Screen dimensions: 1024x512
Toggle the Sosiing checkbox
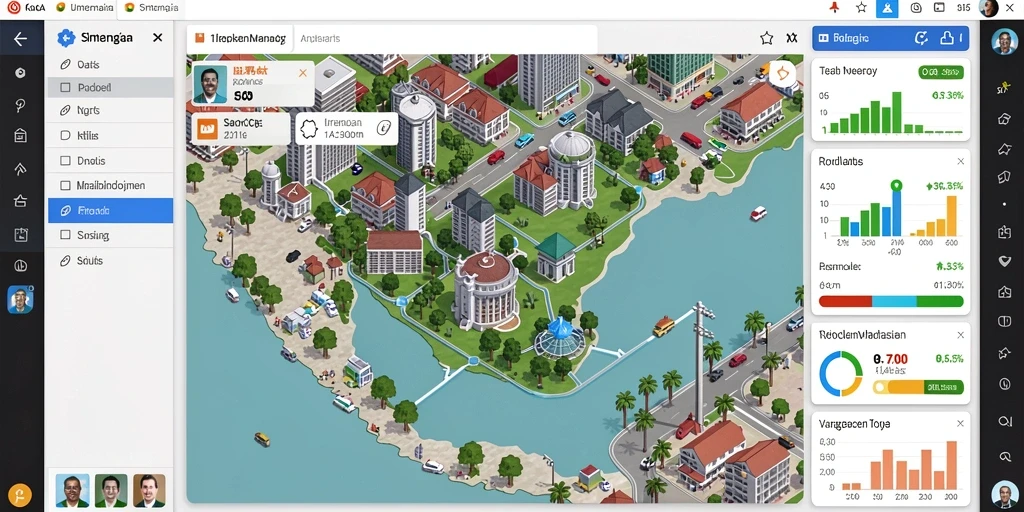click(x=65, y=235)
